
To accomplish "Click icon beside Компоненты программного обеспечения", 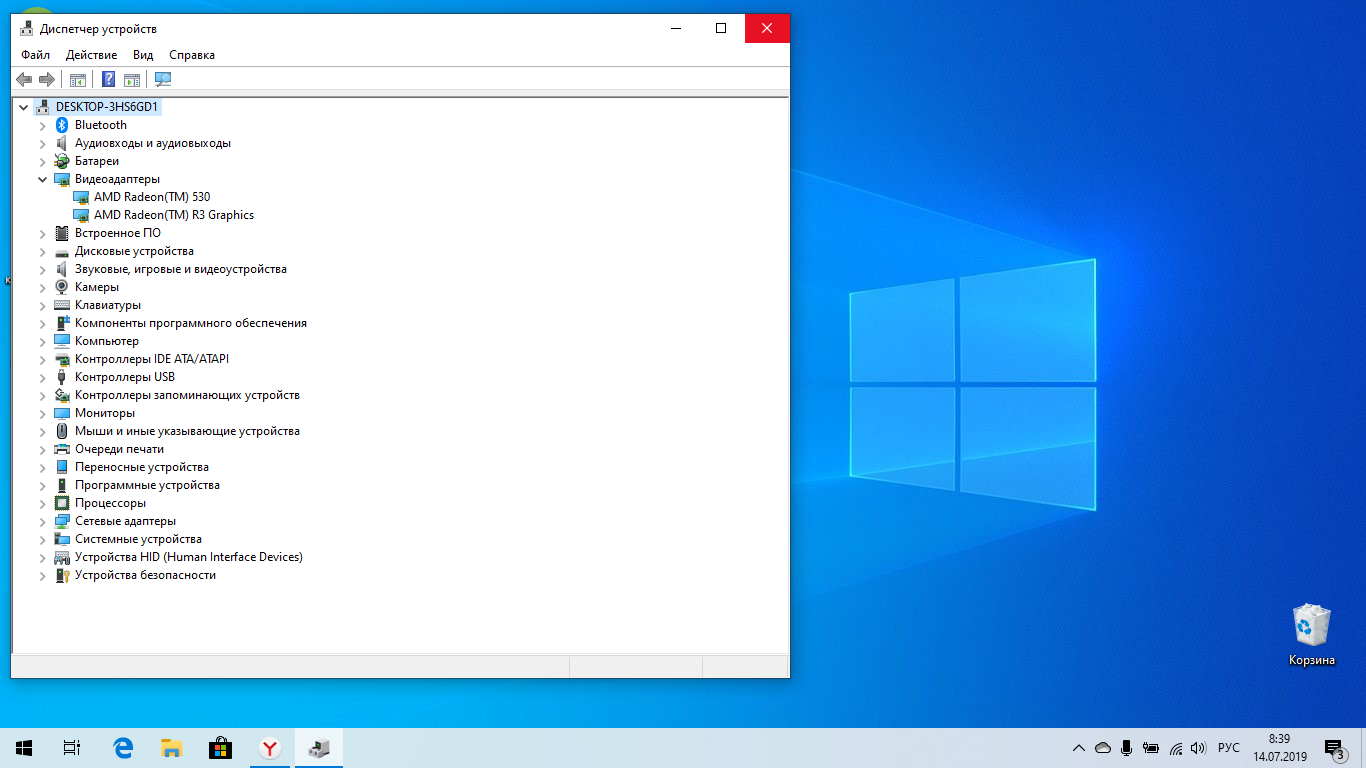I will (x=62, y=323).
